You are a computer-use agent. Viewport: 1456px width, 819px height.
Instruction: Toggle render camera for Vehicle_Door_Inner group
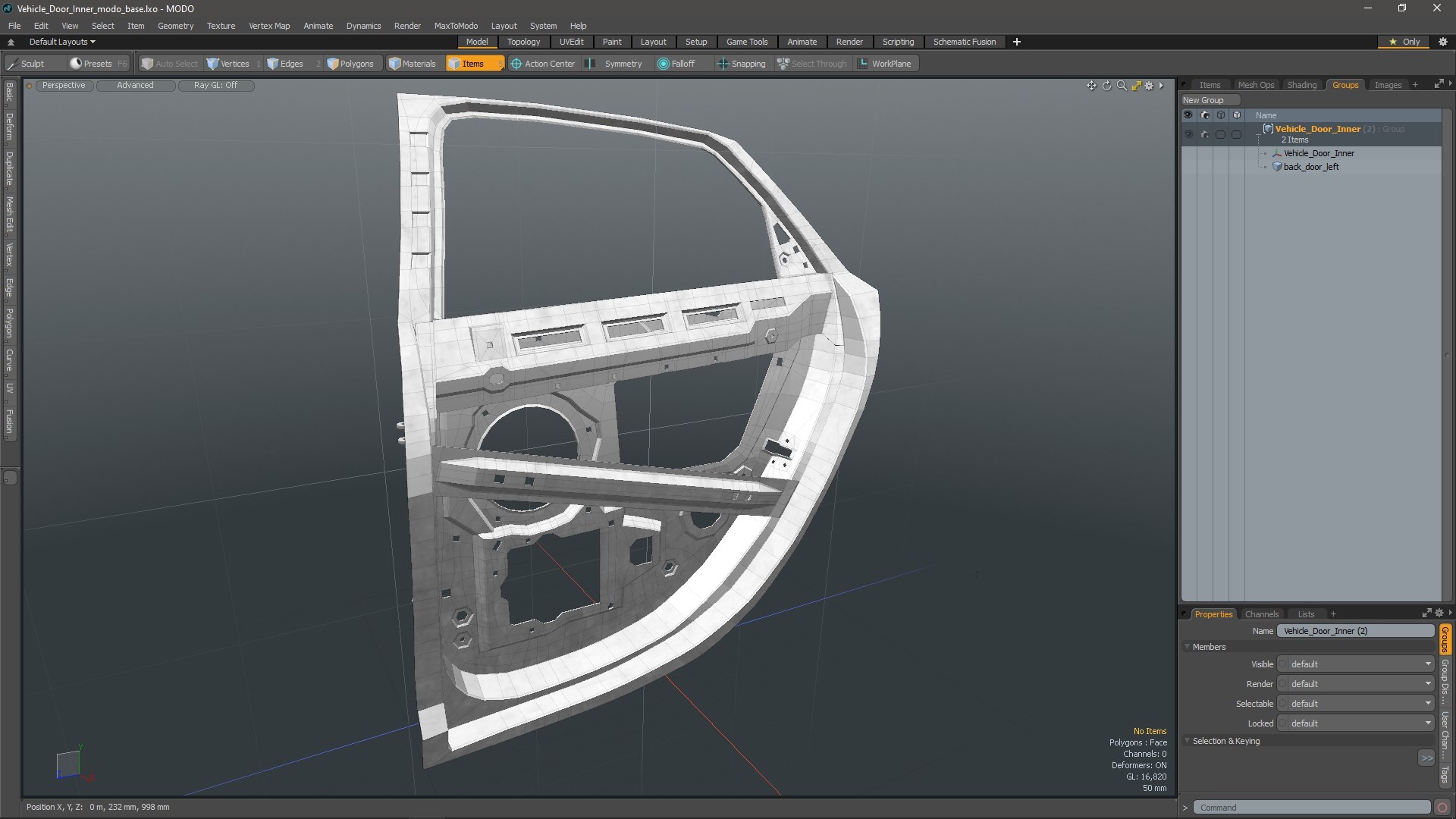[x=1204, y=134]
